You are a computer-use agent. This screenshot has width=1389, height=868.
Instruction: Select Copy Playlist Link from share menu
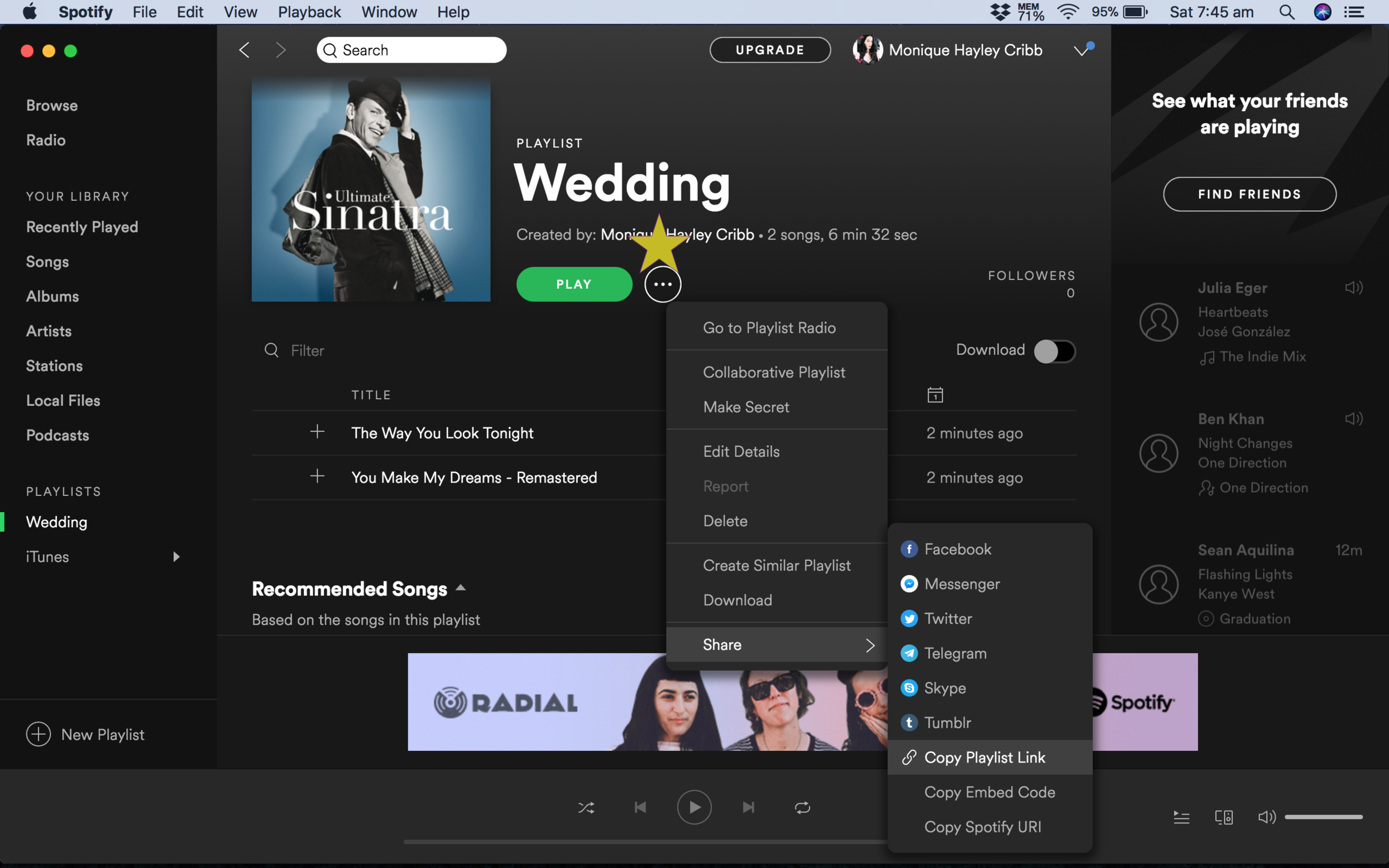[984, 757]
